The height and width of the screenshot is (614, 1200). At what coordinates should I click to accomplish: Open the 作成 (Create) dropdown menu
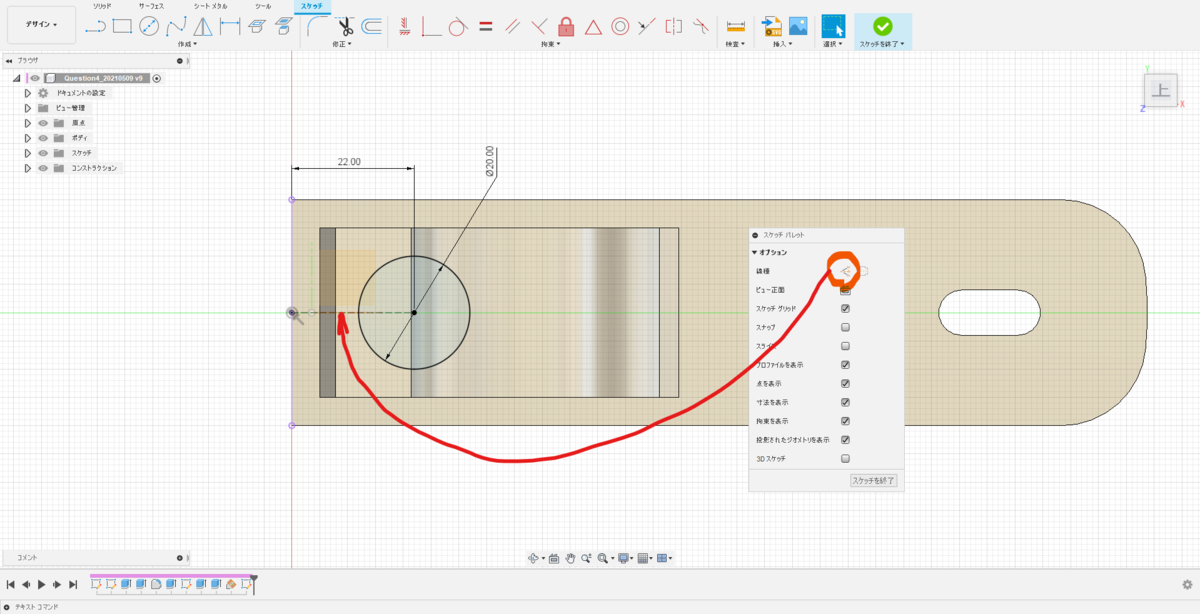(187, 44)
